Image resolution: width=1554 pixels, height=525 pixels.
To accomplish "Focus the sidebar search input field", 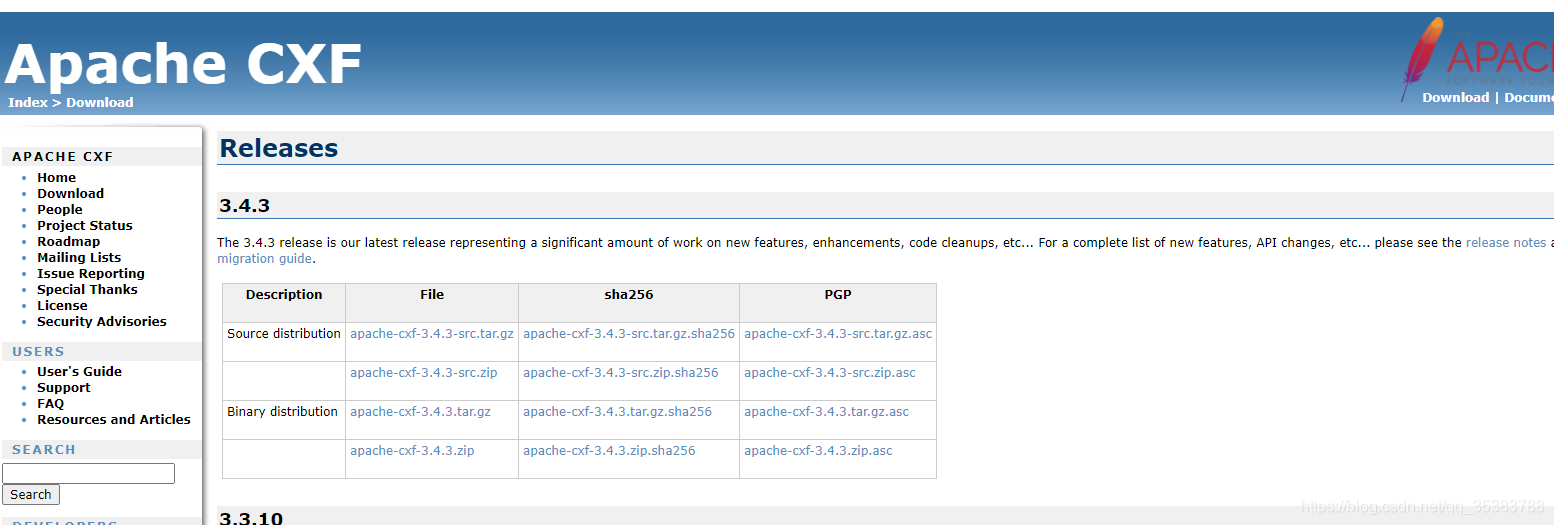I will [x=88, y=473].
